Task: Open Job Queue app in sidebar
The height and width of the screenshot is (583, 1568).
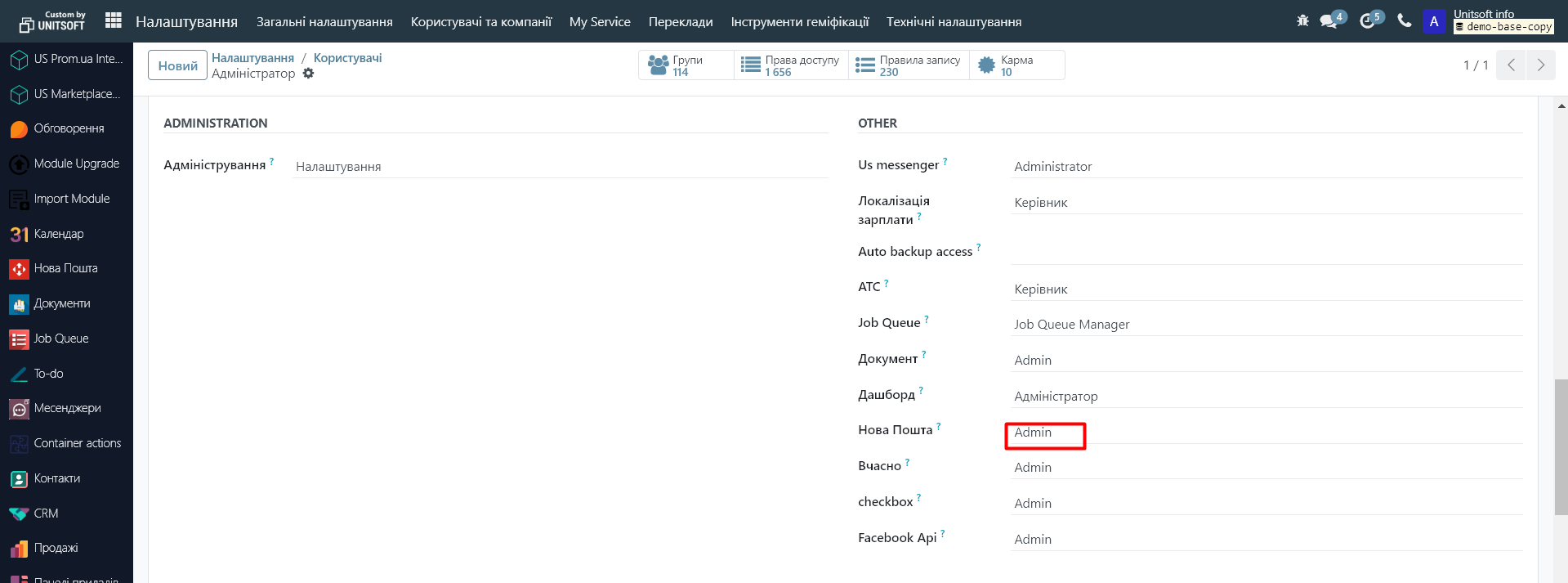Action: coord(60,339)
